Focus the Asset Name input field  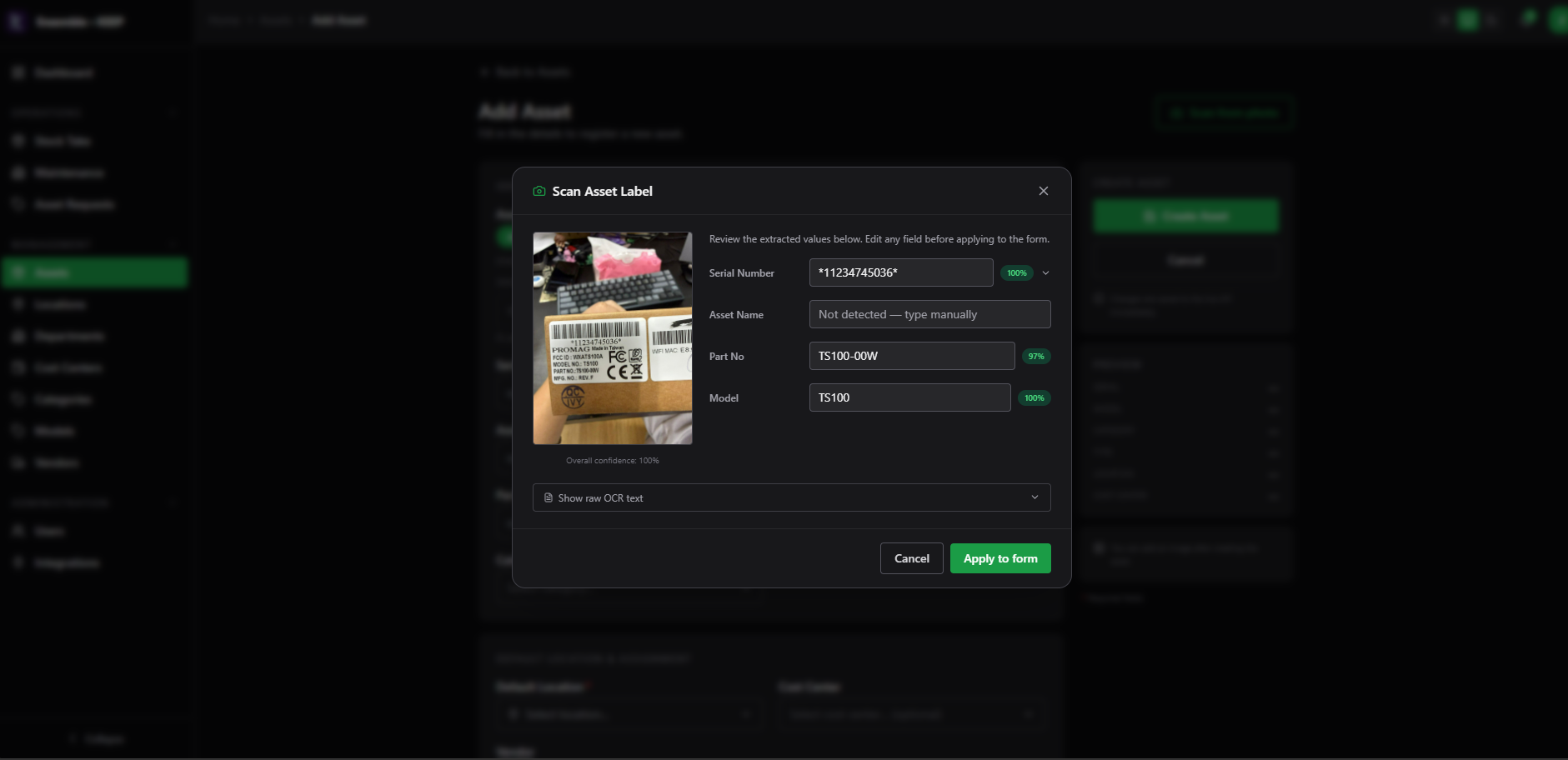click(x=929, y=314)
